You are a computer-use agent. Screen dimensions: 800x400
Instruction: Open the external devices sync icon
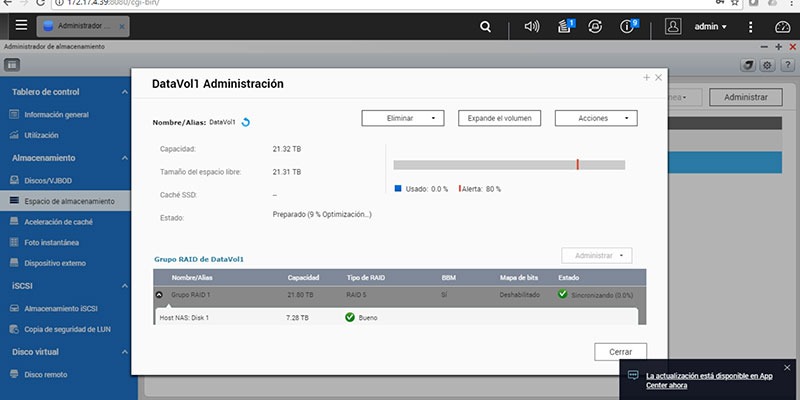click(595, 27)
